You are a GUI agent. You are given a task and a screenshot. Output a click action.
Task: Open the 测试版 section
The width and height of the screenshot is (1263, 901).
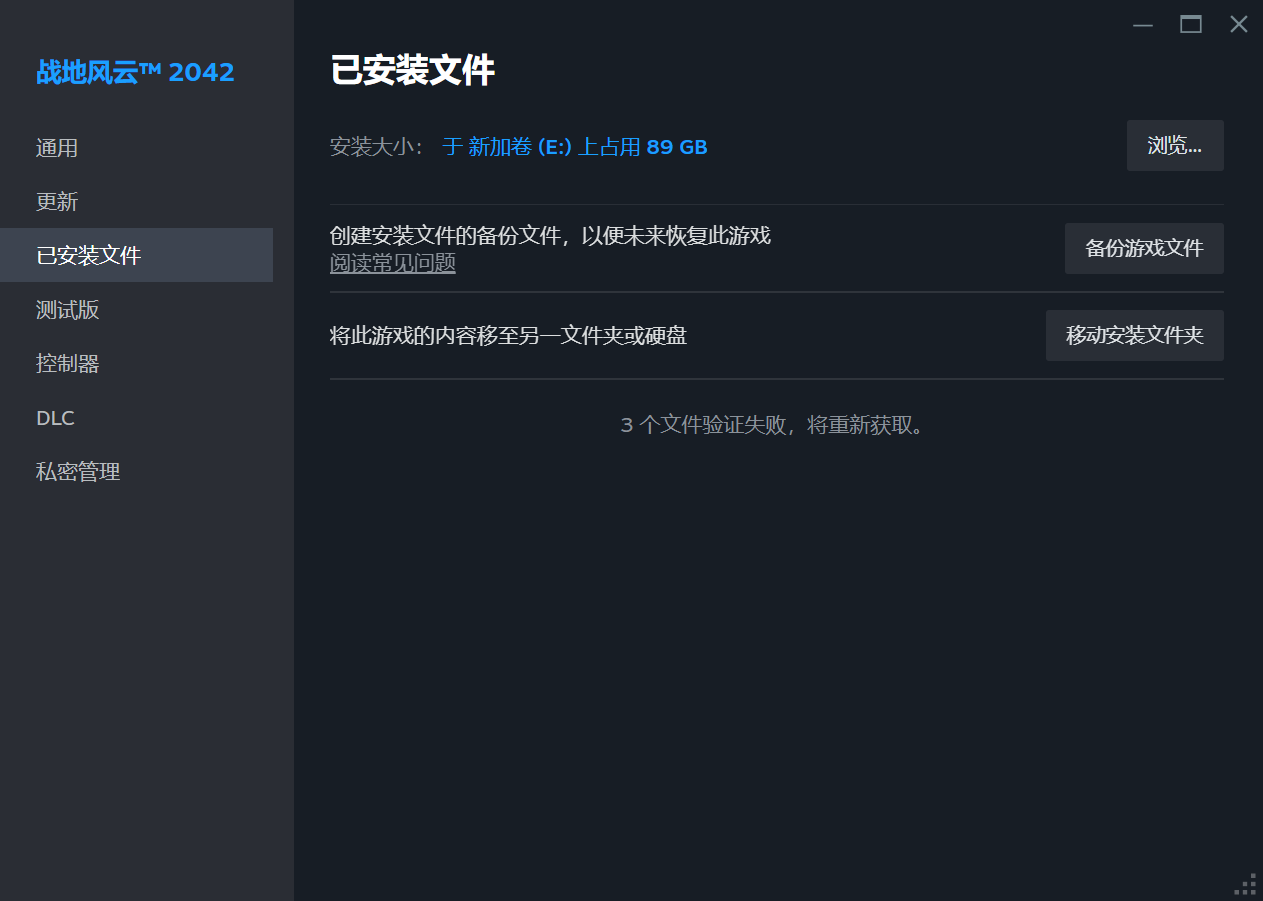(67, 309)
